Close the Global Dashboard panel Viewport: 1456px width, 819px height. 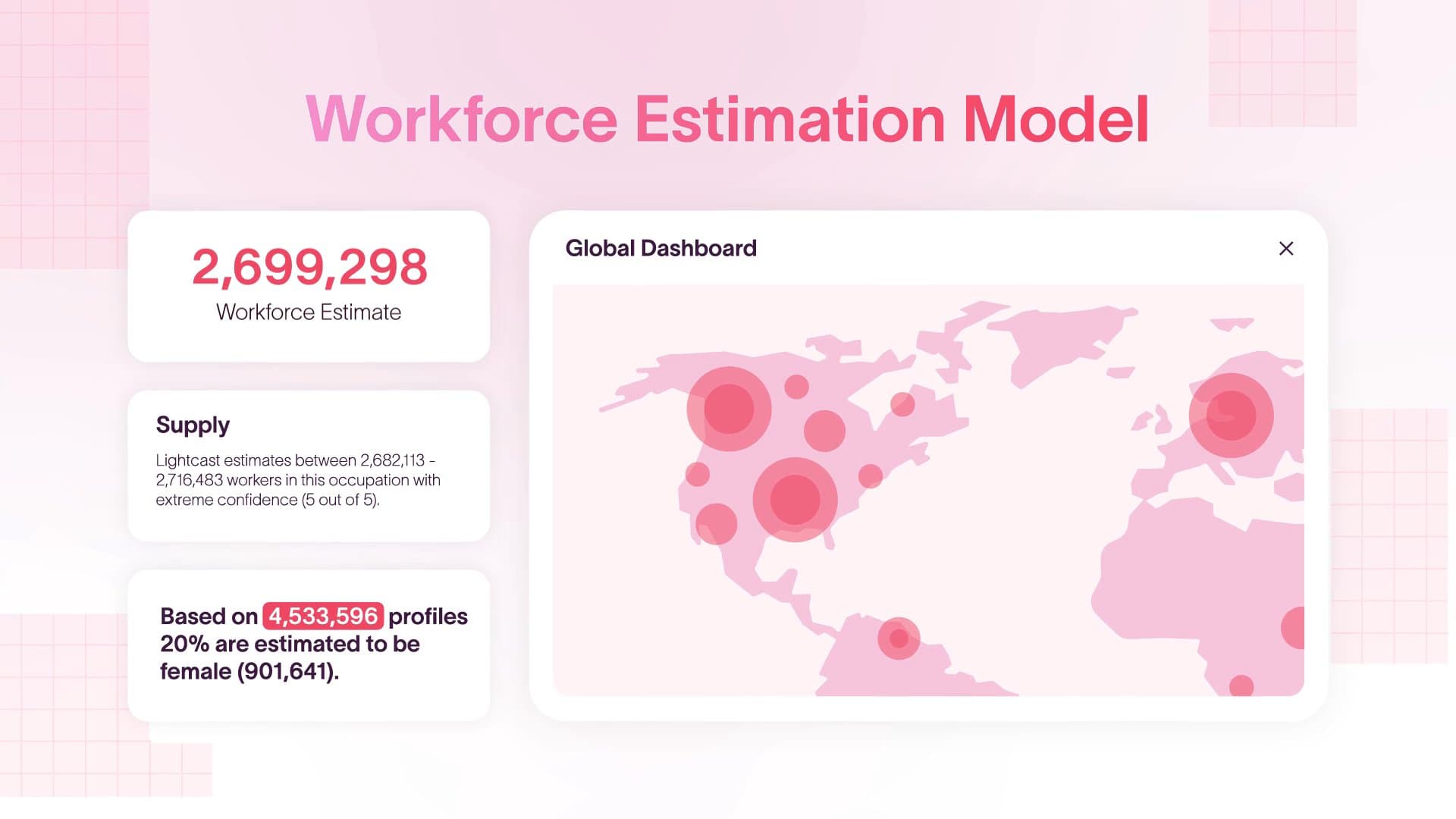(x=1285, y=249)
